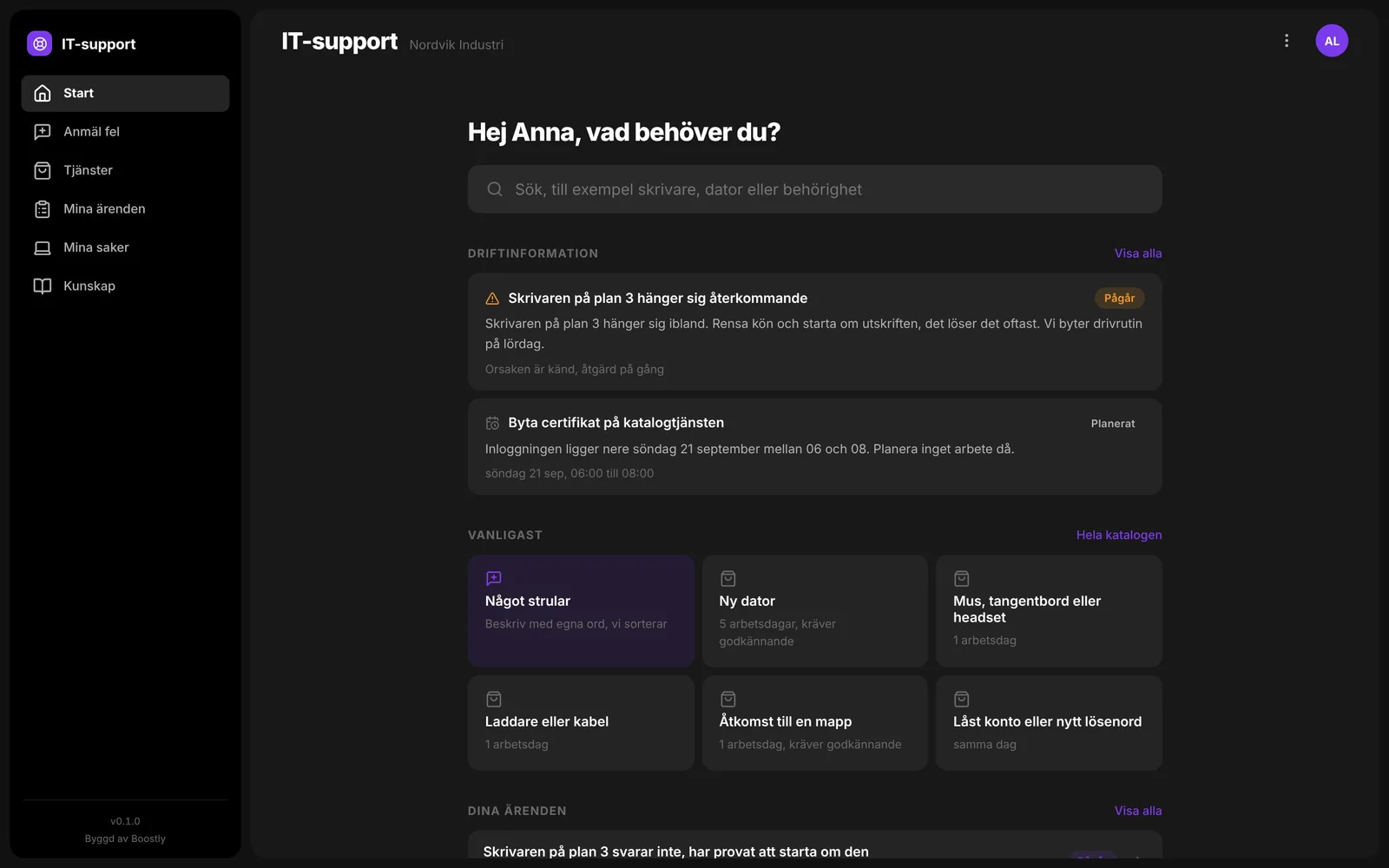Viewport: 1389px width, 868px height.
Task: Open Anmäl fel in the sidebar
Action: tap(125, 132)
